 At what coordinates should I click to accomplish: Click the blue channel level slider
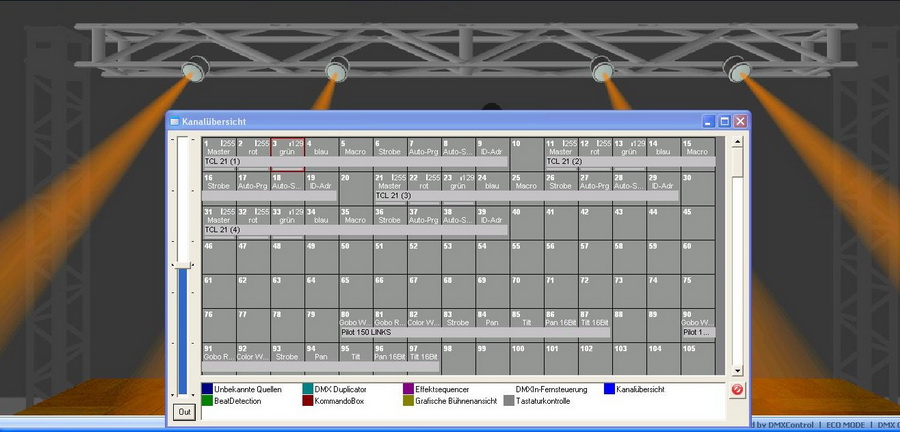182,330
